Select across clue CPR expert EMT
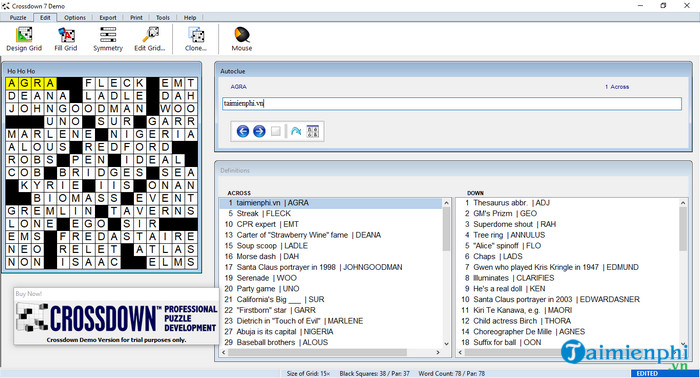The width and height of the screenshot is (700, 378). click(330, 224)
